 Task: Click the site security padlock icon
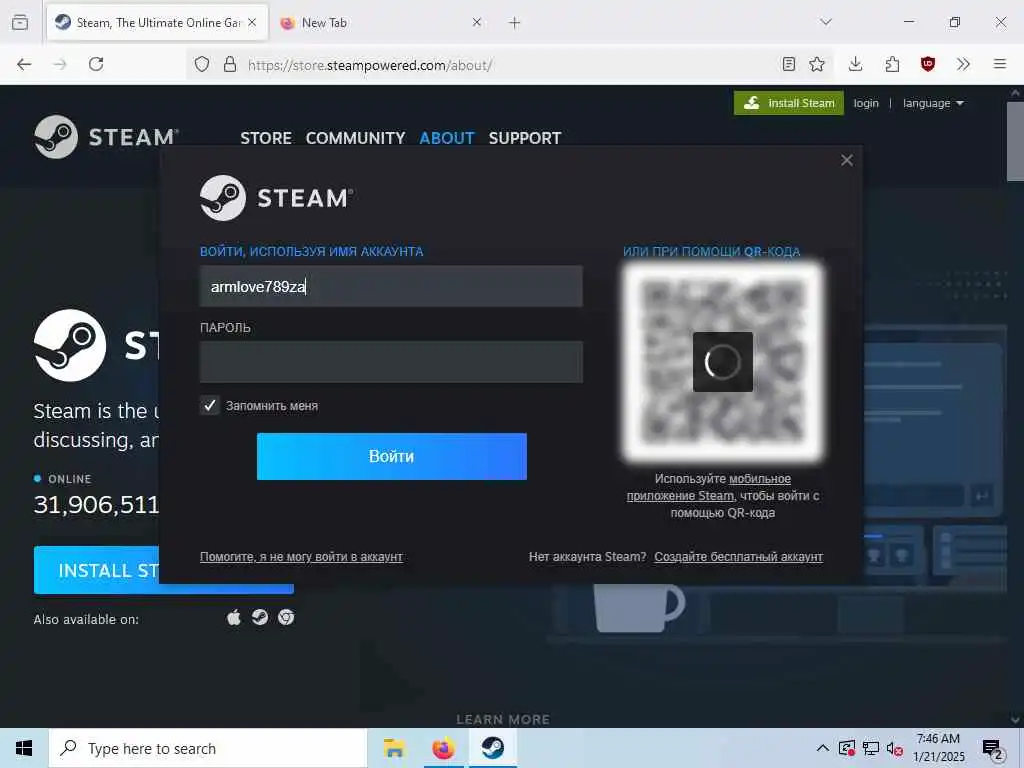click(229, 64)
